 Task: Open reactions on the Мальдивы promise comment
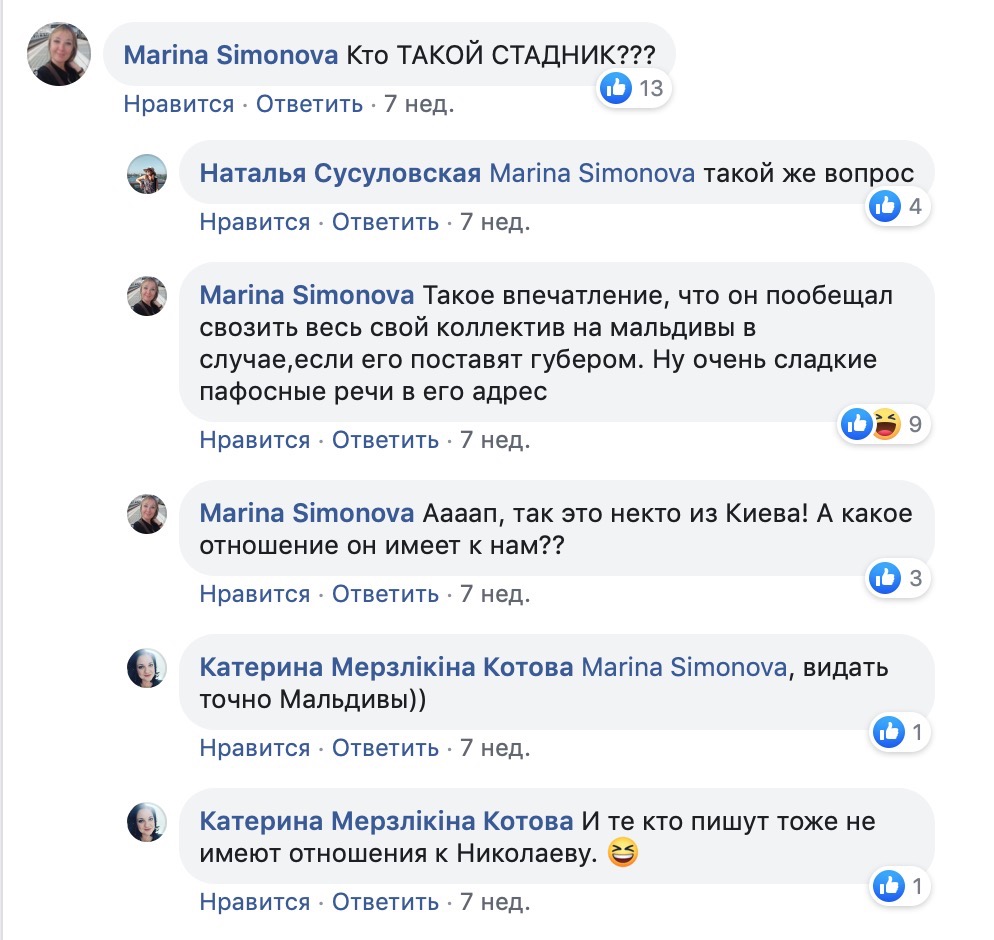pyautogui.click(x=870, y=425)
